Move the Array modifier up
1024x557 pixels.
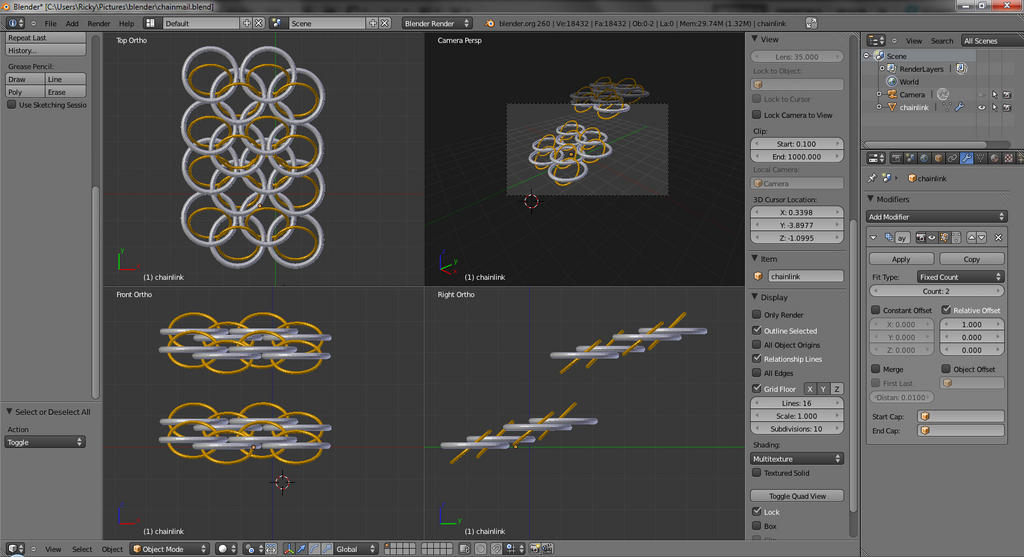tap(972, 238)
